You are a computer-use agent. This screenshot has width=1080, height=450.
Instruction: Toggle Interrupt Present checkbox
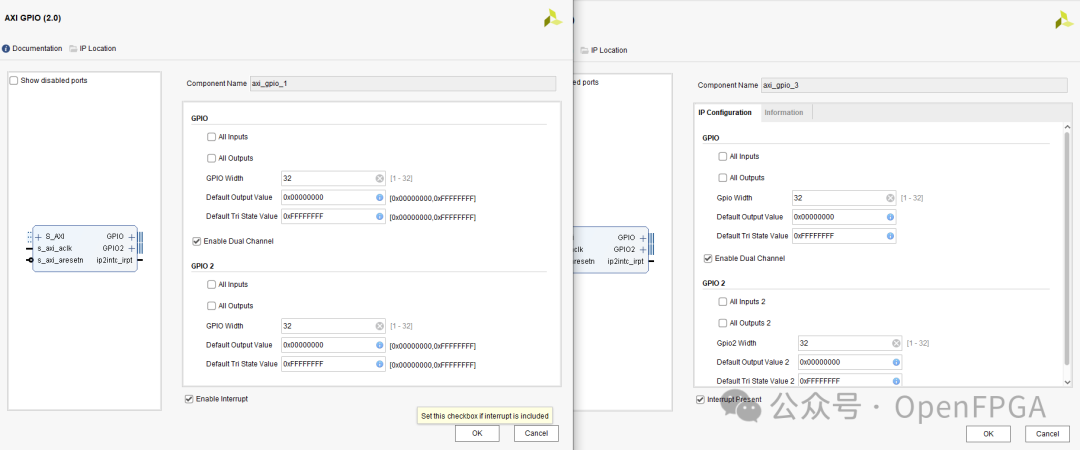(700, 399)
